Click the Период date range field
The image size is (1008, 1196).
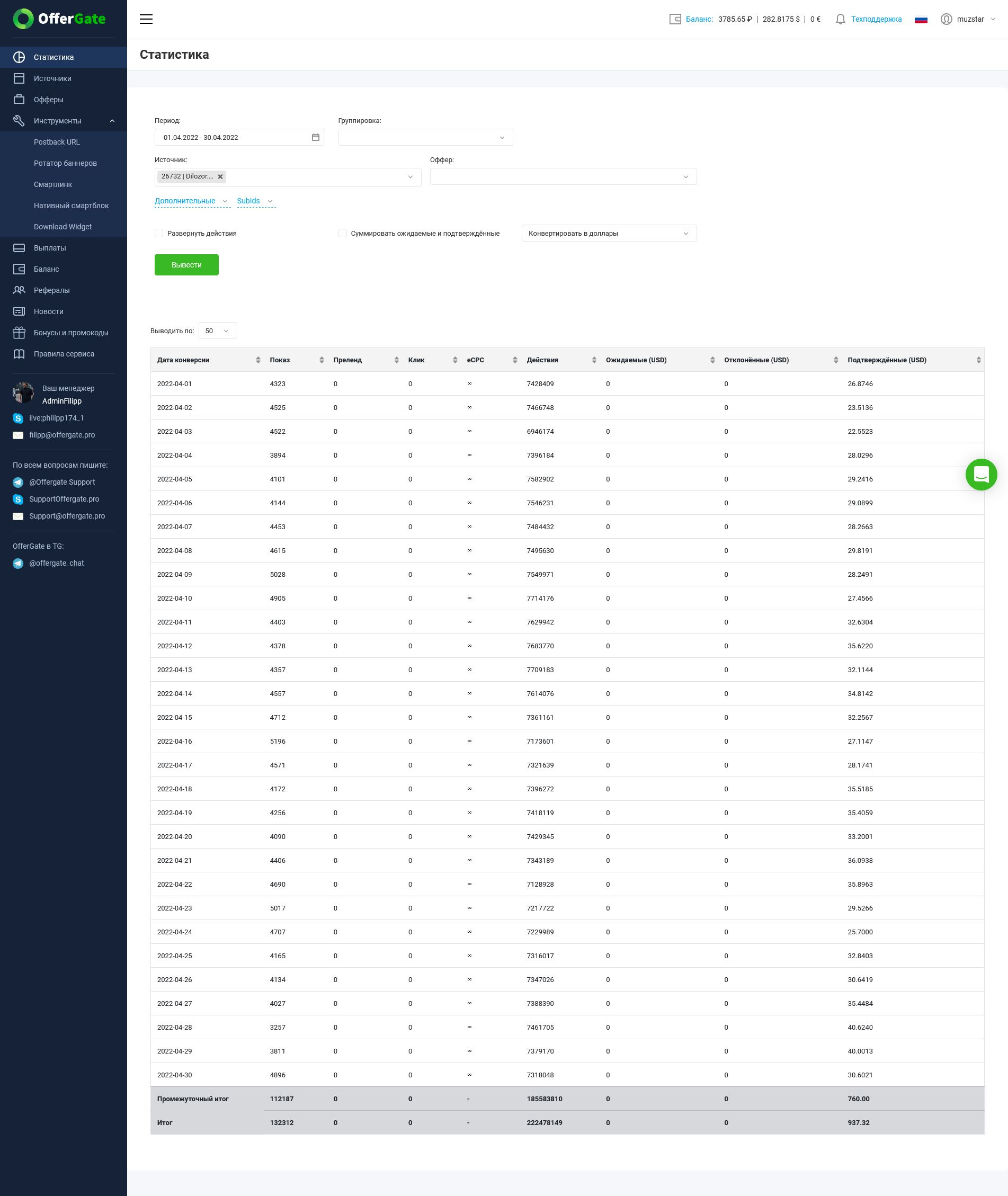click(234, 137)
